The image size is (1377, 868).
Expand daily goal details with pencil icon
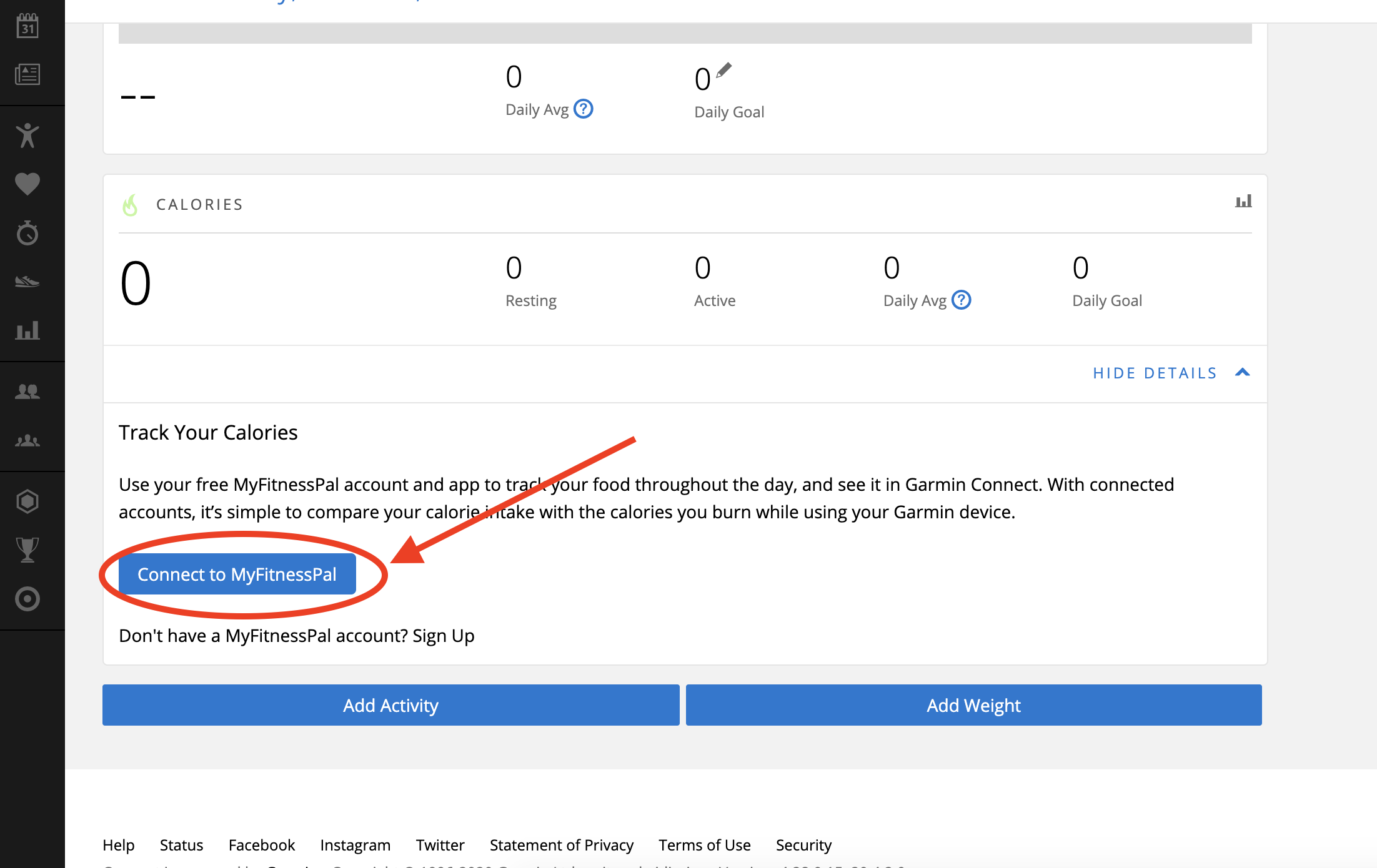(x=722, y=69)
